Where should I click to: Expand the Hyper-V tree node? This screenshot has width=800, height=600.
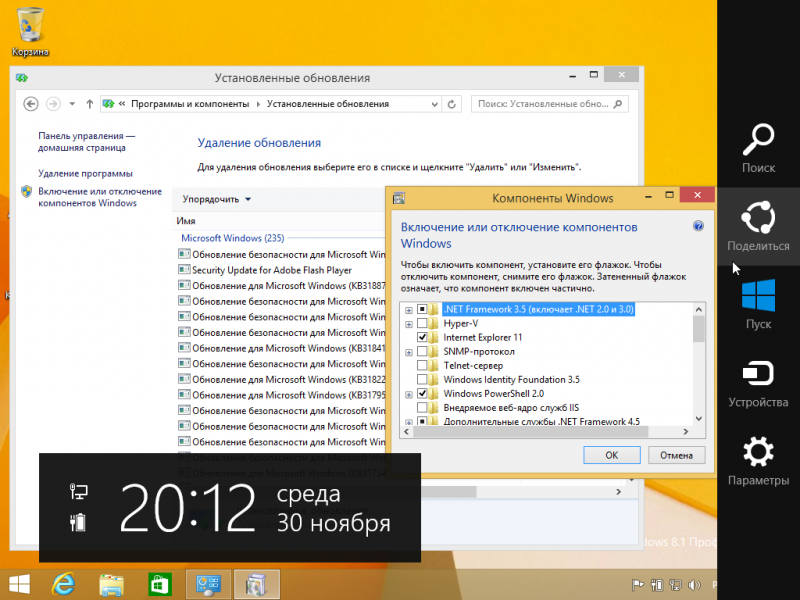pos(409,324)
